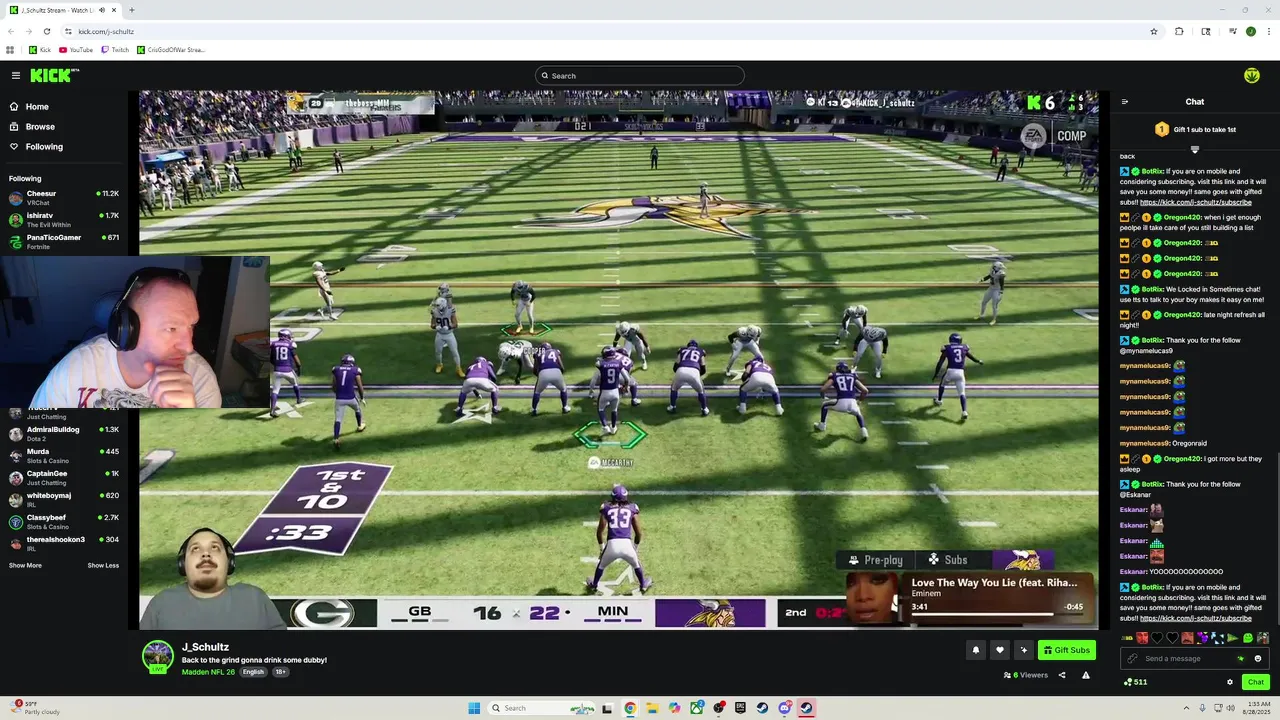Open CaptainGee channel in sidebar

point(62,477)
